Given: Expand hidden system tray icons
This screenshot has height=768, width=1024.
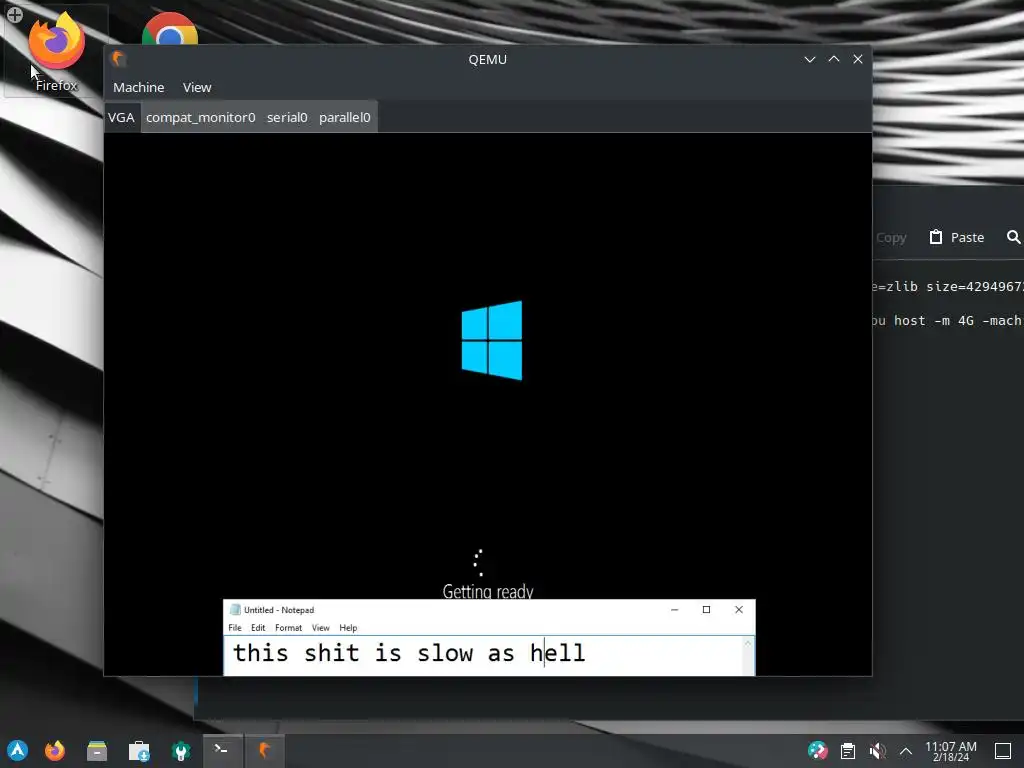Looking at the screenshot, I should (906, 751).
